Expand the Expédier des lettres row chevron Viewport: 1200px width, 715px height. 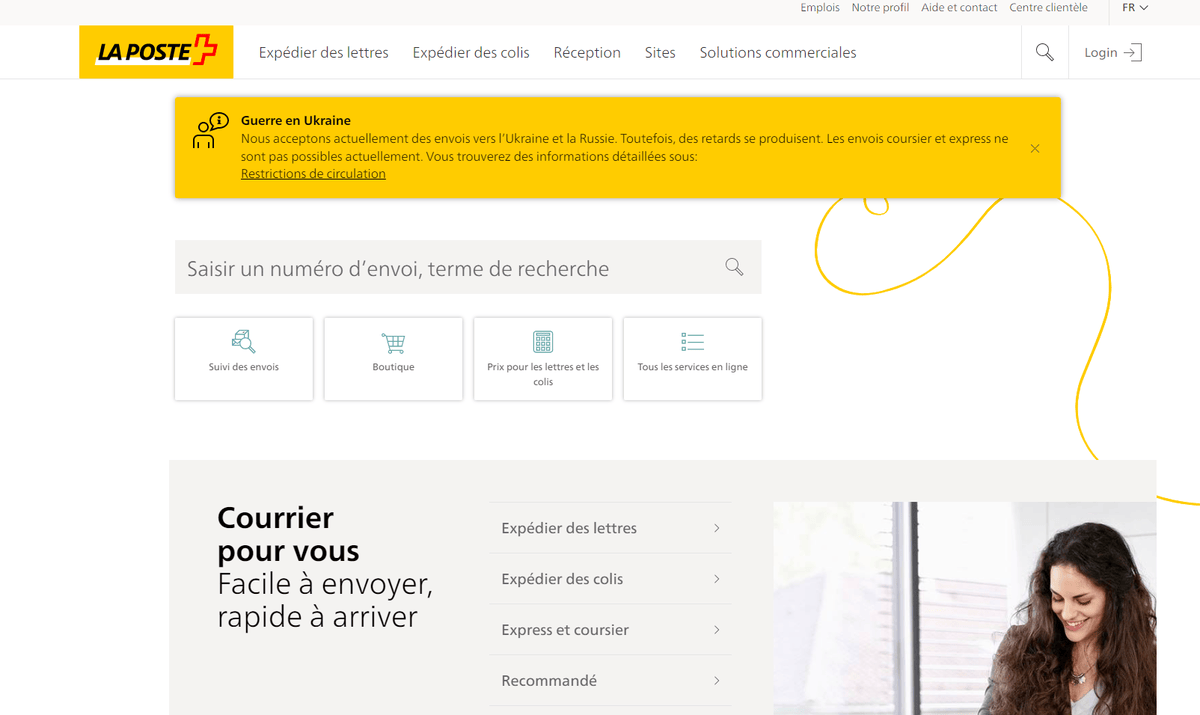pos(717,528)
